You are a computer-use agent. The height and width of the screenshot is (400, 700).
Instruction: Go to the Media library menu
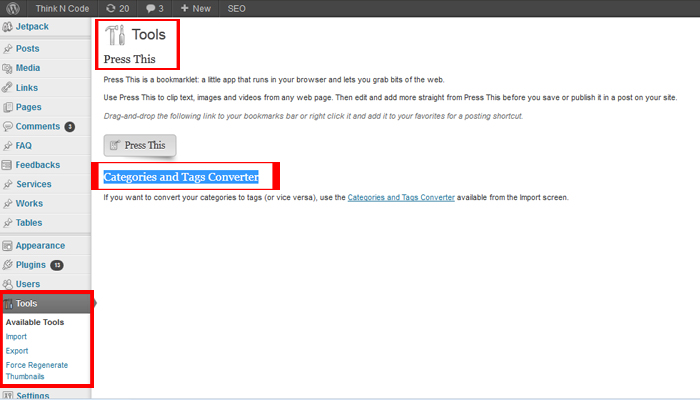click(28, 68)
